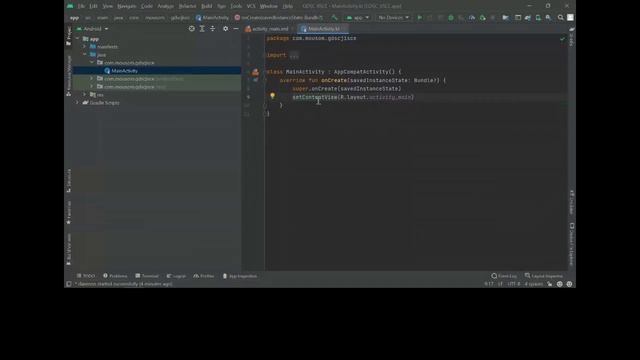640x360 pixels.
Task: Open the Problems tool window
Action: pos(115,276)
